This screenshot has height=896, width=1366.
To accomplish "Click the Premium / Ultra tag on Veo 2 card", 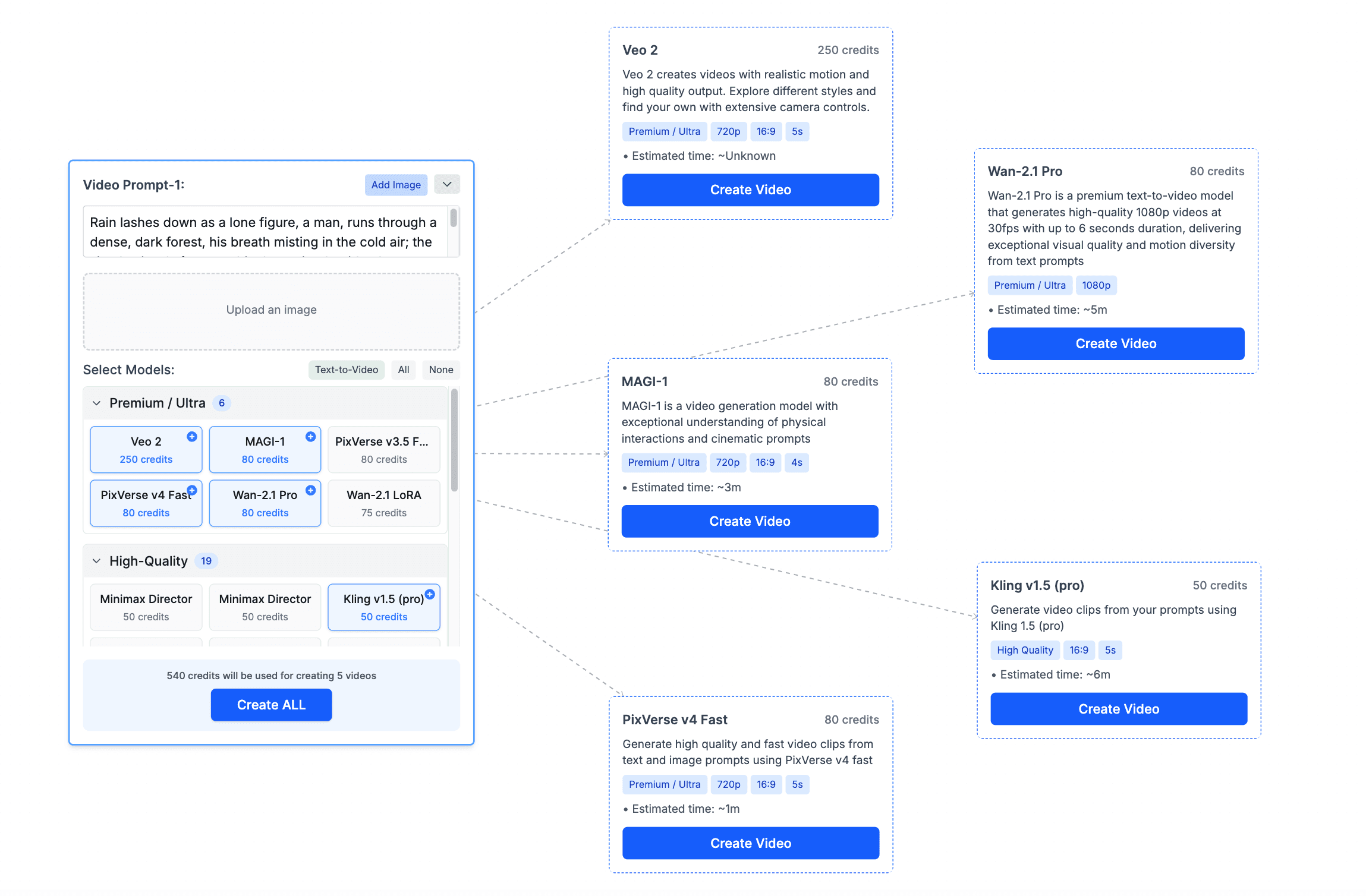I will (665, 131).
